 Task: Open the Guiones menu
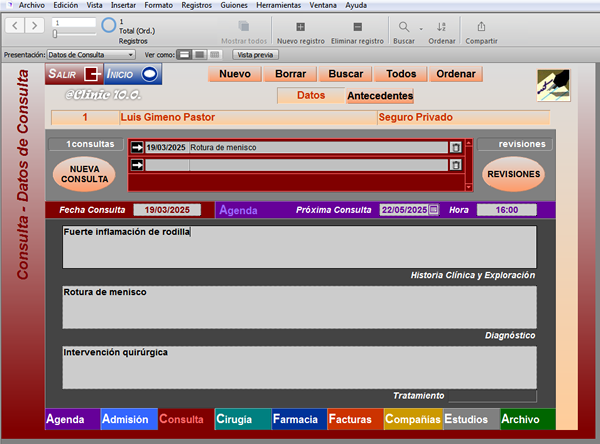[233, 5]
